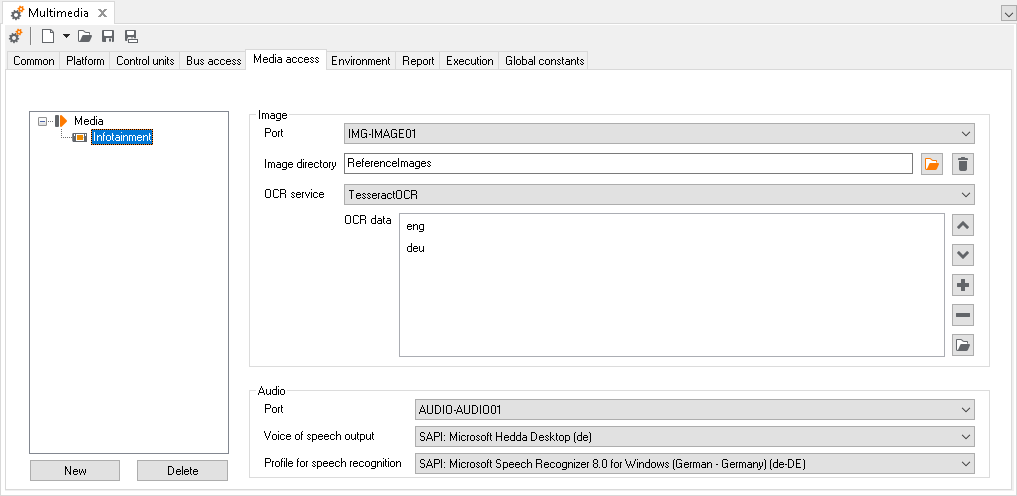Image resolution: width=1017 pixels, height=496 pixels.
Task: Click the orange Media node icon
Action: 61,121
